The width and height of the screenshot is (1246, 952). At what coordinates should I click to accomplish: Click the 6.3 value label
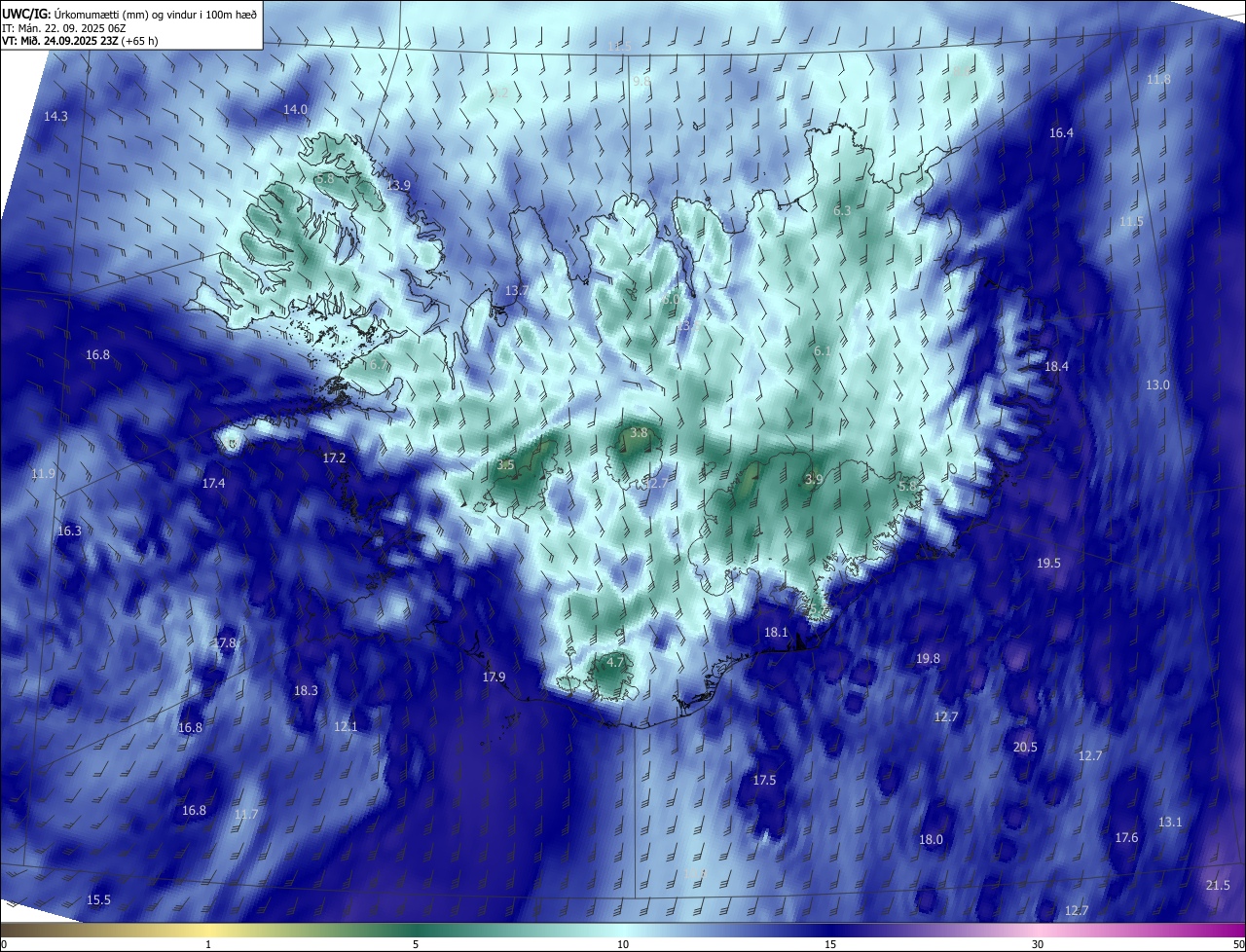(x=843, y=210)
